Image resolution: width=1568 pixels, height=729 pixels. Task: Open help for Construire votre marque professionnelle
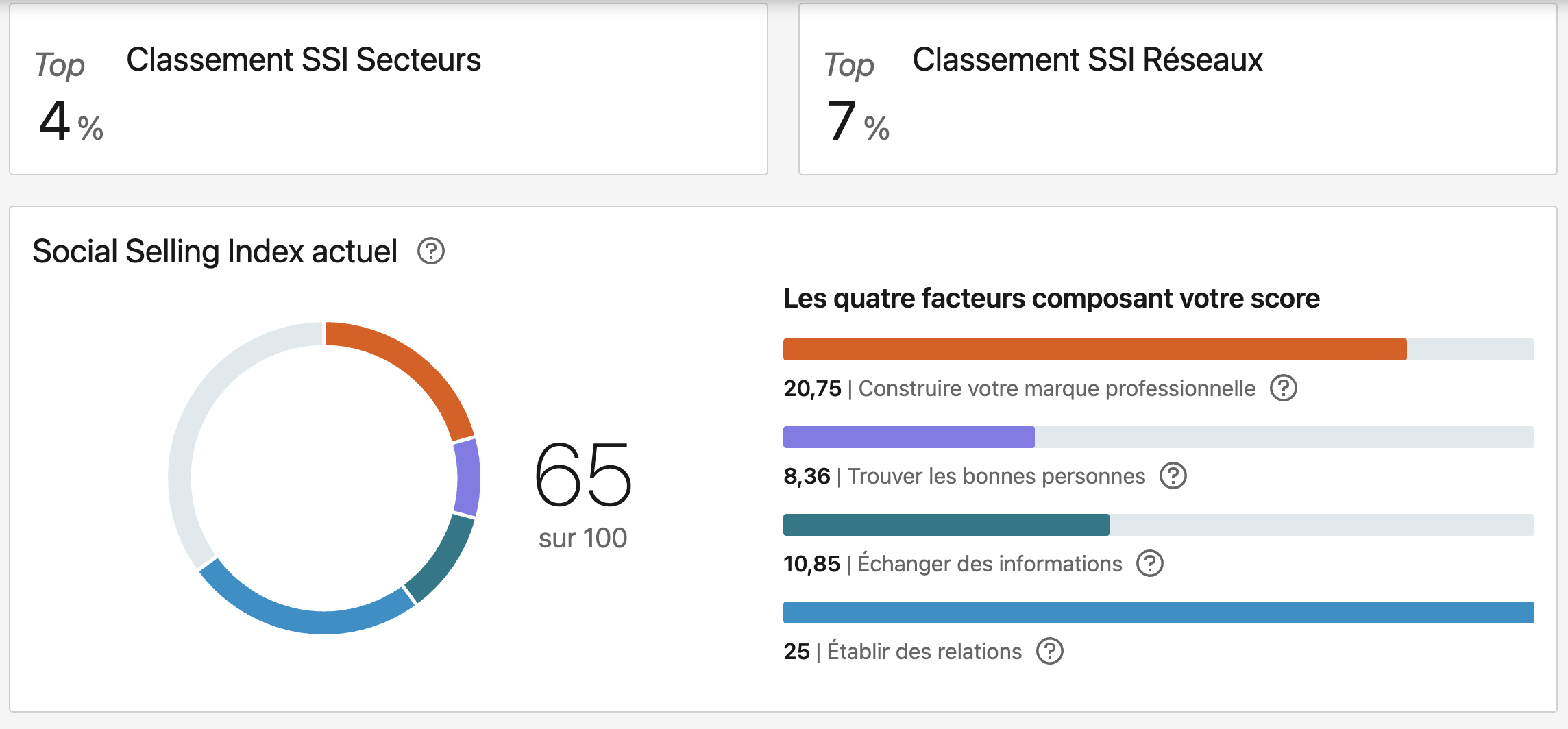tap(1283, 388)
